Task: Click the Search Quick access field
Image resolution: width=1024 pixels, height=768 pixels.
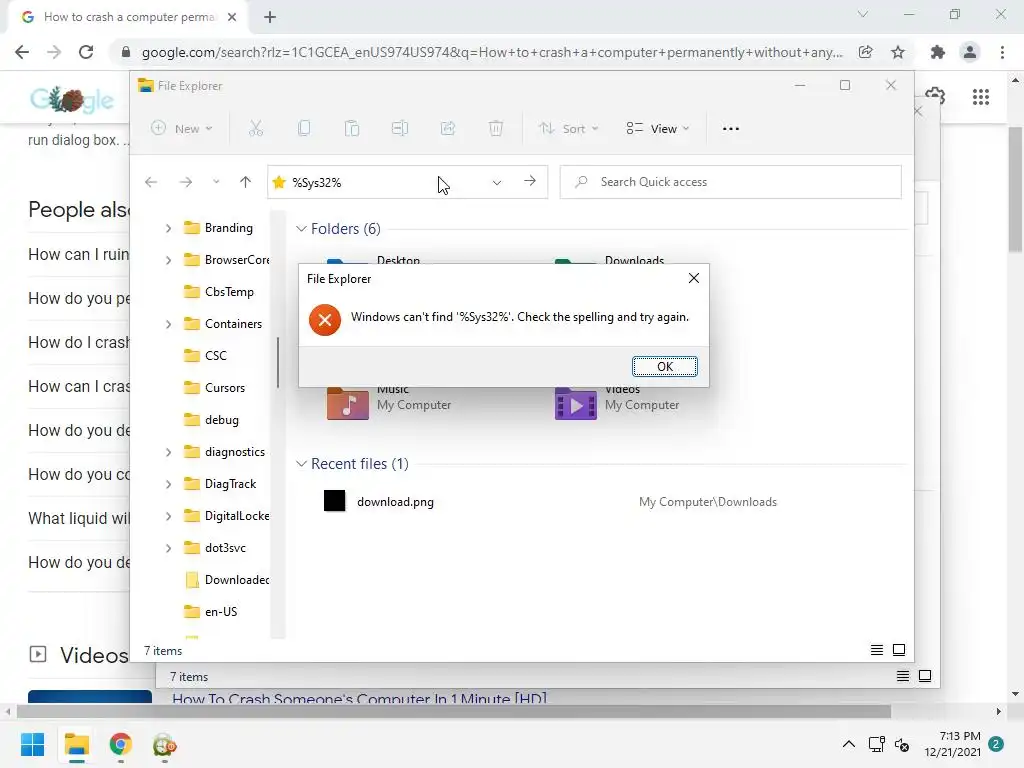Action: (x=731, y=182)
